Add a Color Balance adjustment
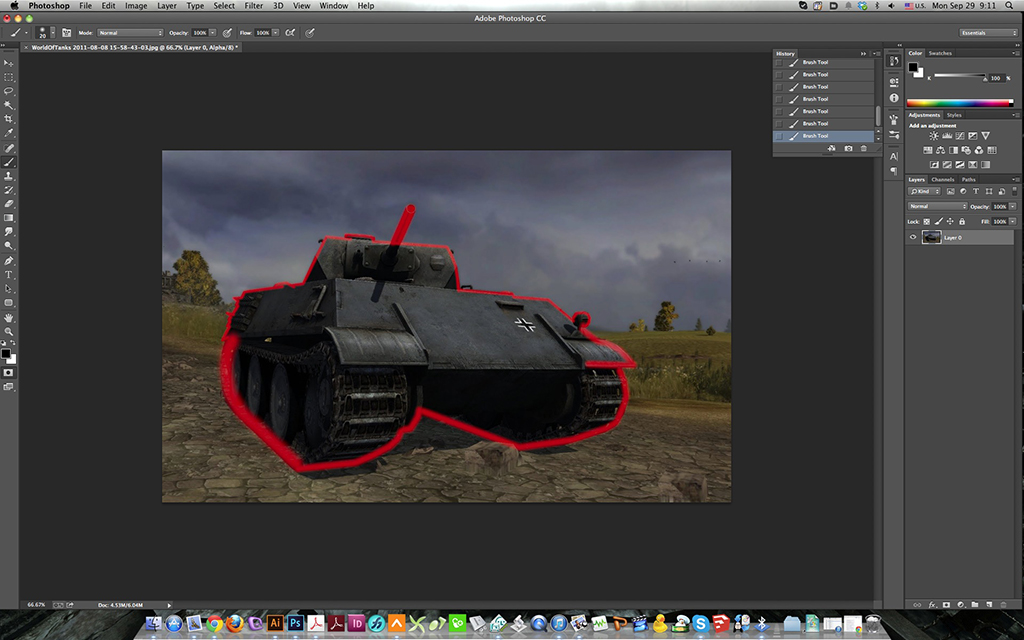The height and width of the screenshot is (640, 1024). [940, 150]
